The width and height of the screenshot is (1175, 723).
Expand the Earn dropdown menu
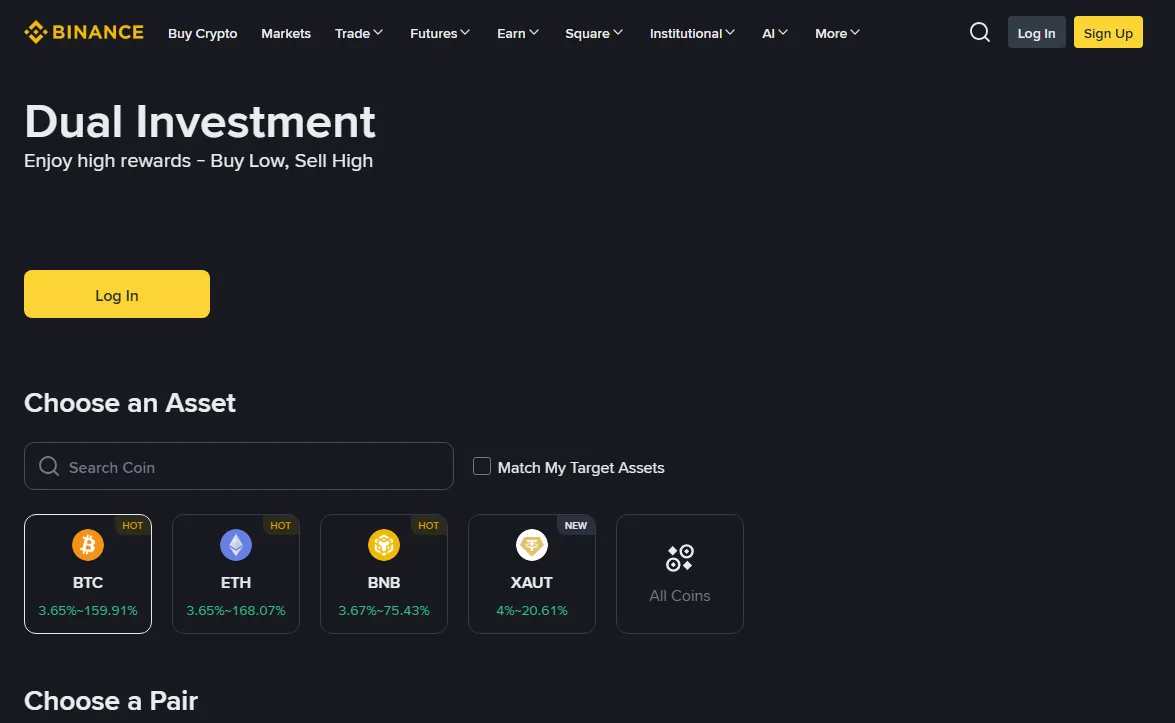tap(518, 33)
